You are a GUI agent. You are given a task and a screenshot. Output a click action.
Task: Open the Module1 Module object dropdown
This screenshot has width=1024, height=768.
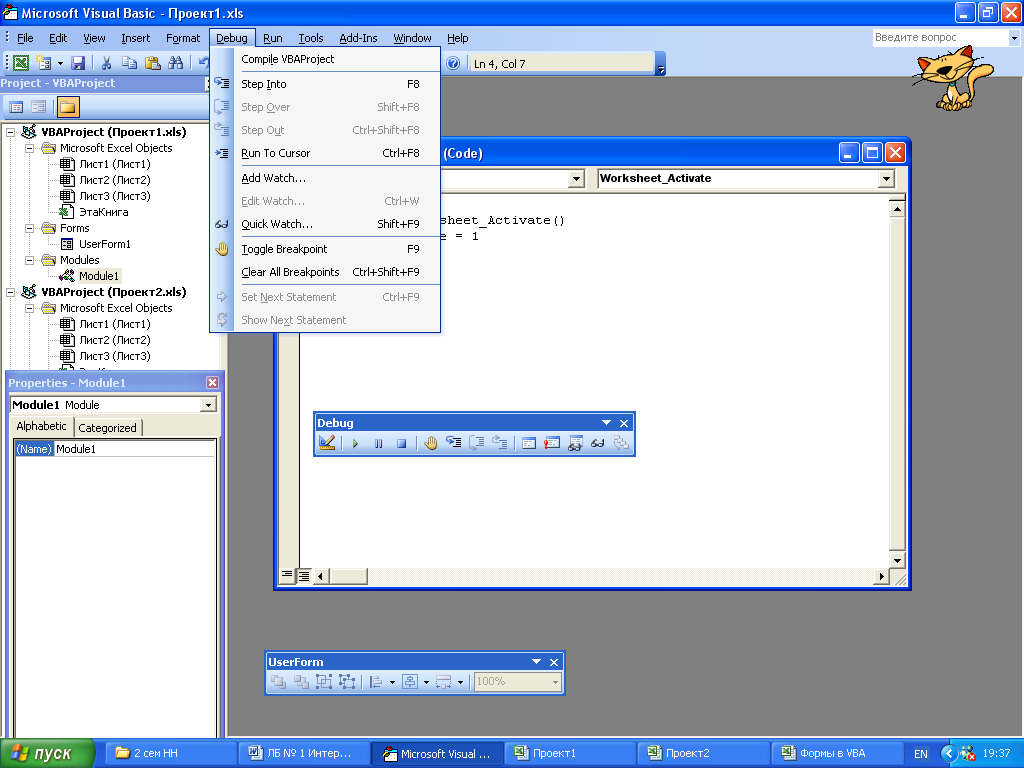click(208, 405)
